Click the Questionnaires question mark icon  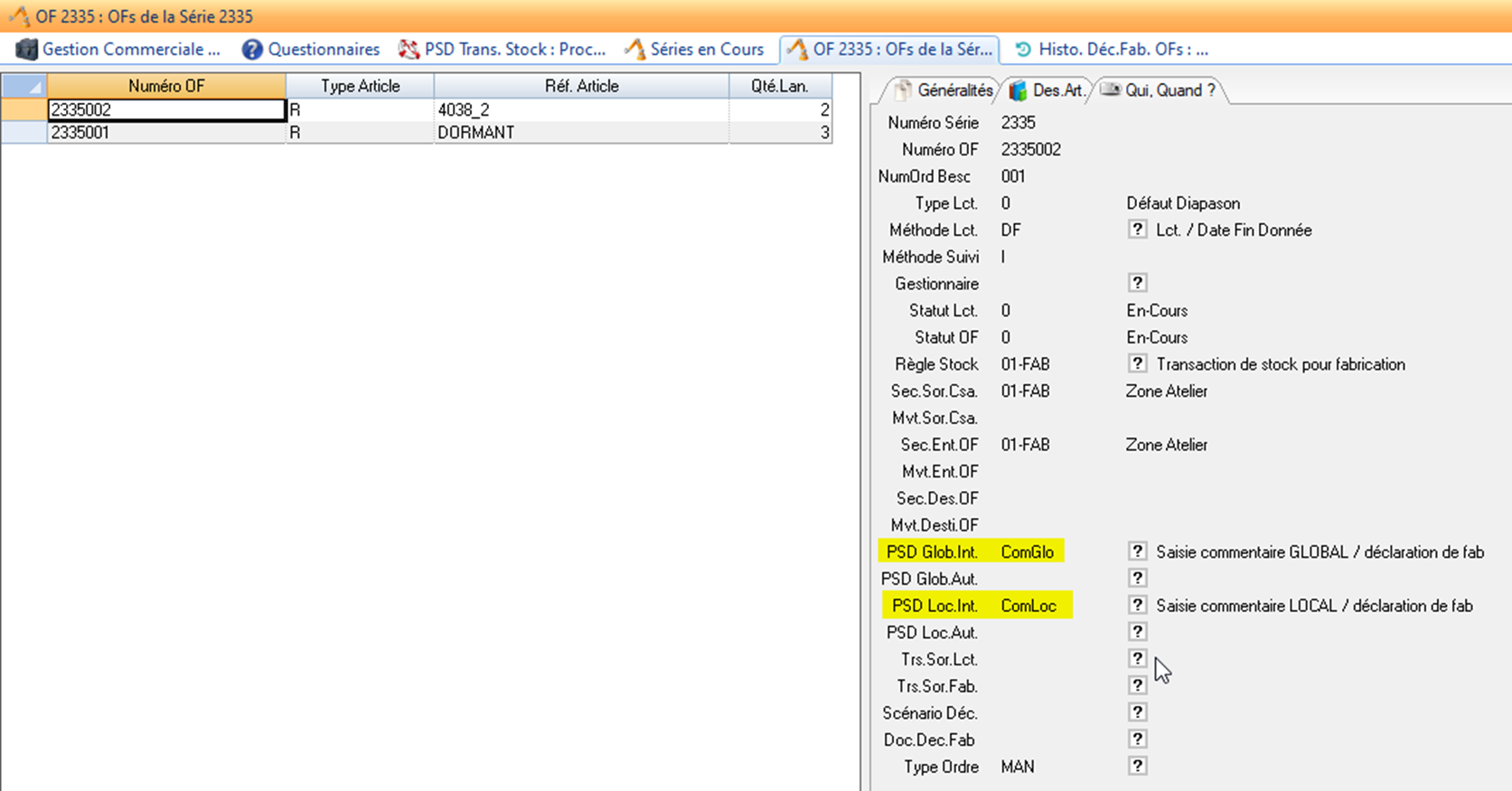[252, 50]
